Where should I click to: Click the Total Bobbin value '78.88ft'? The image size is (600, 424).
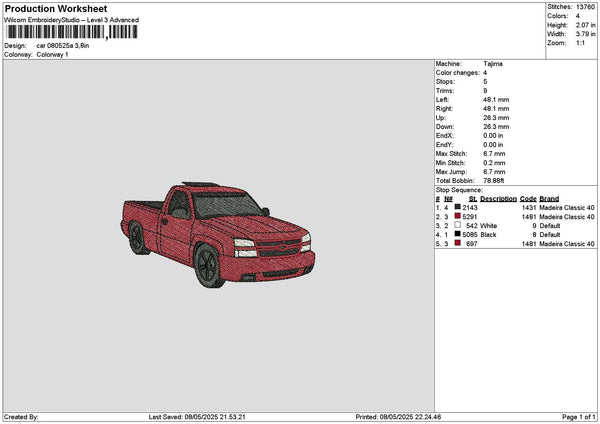click(494, 181)
